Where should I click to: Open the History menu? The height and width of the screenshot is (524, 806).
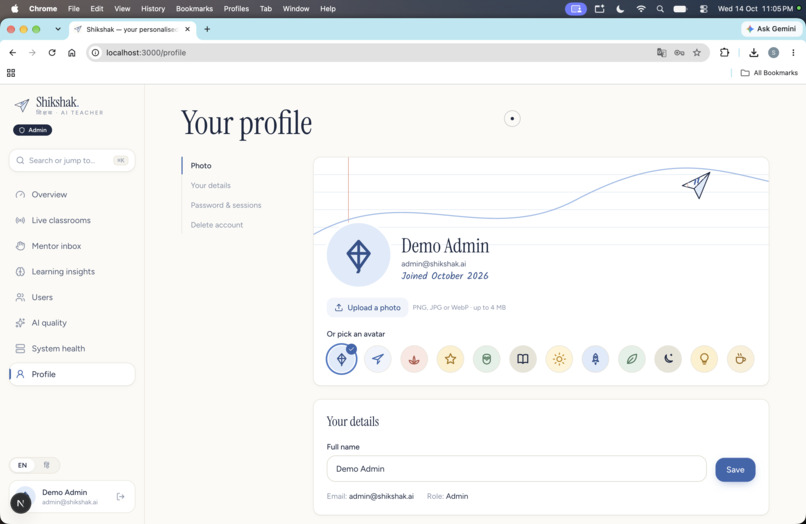point(153,9)
